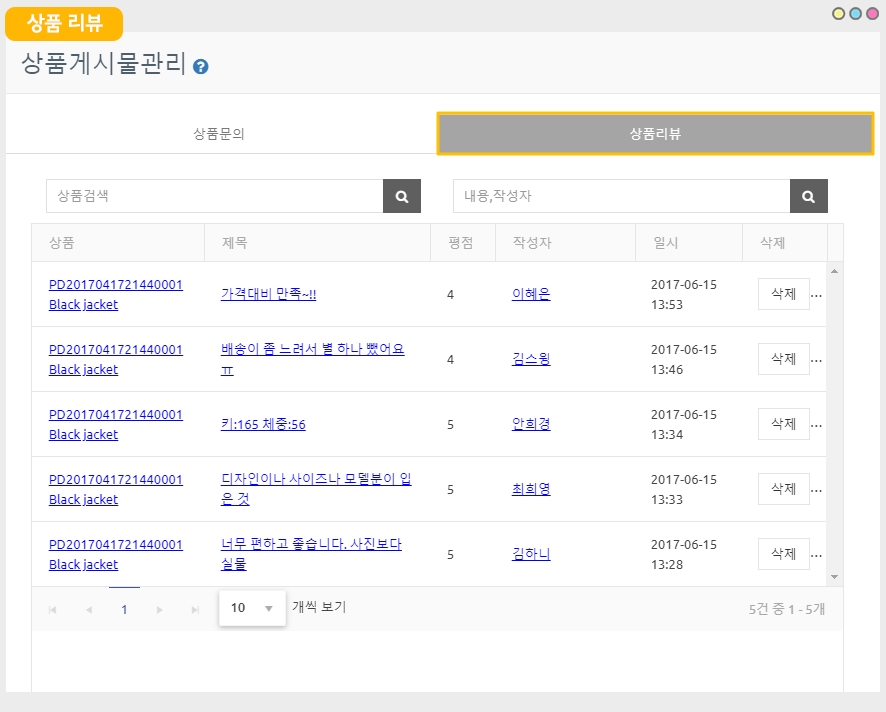Click the product search magnifier button
This screenshot has width=886, height=712.
click(402, 197)
